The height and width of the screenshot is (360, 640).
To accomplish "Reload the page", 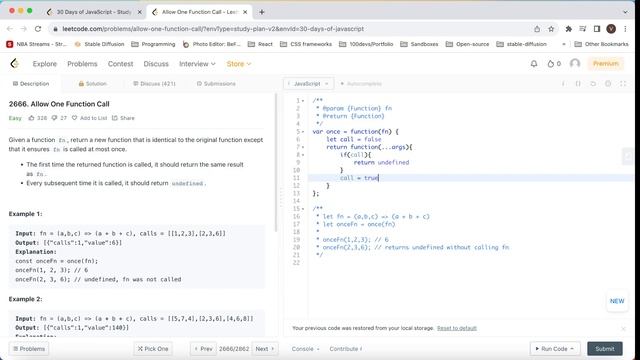I will 38,29.
